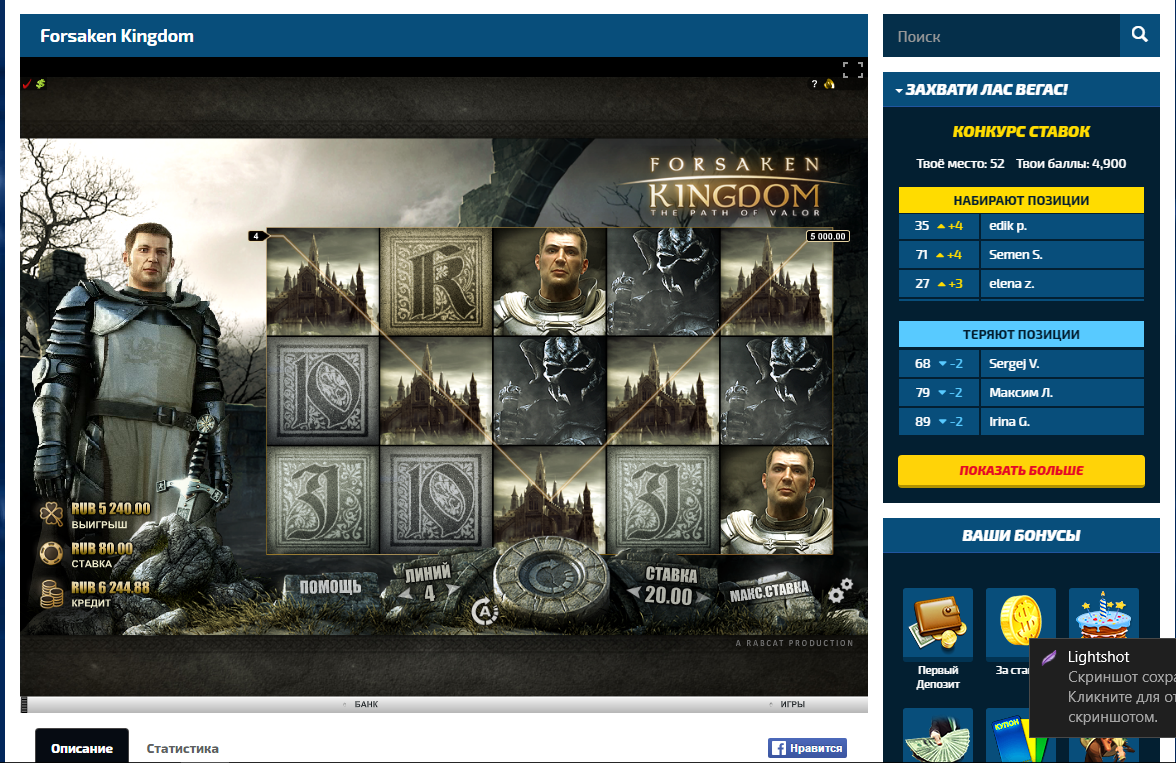Screen dimensions: 1176x763
Task: Click the Irina G. leaderboard row
Action: click(1021, 422)
